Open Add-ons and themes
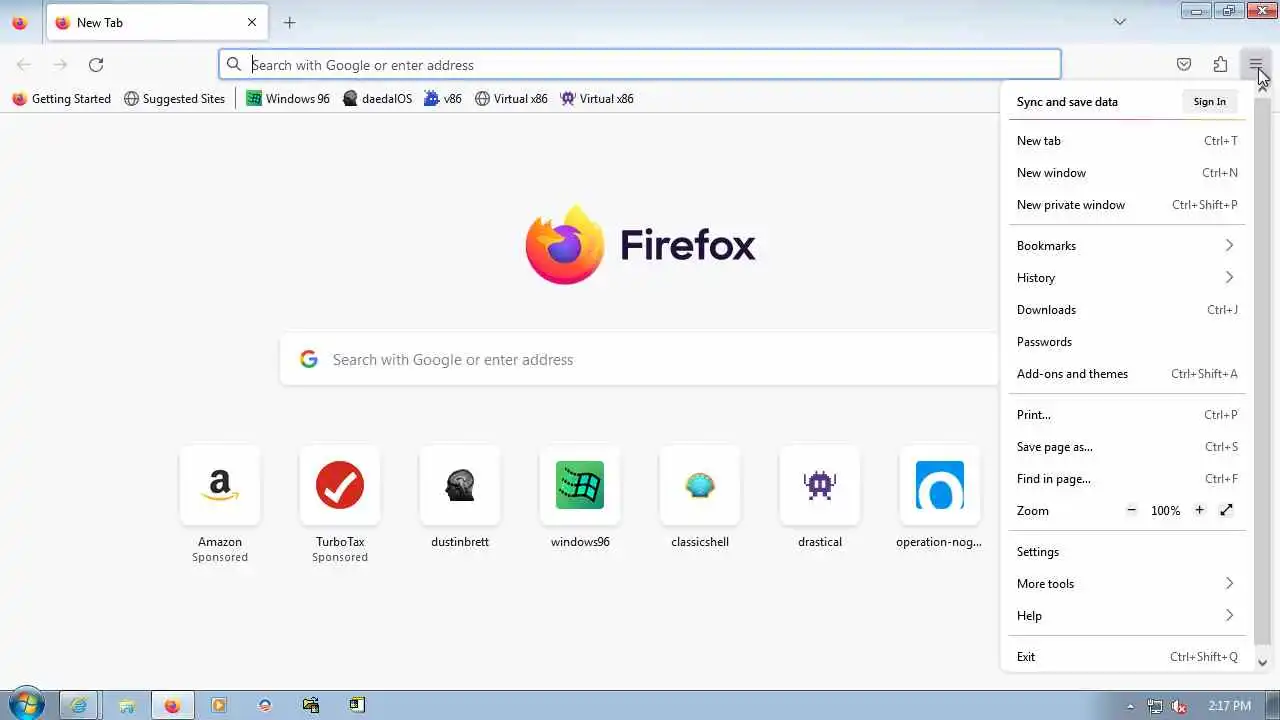 pyautogui.click(x=1127, y=374)
